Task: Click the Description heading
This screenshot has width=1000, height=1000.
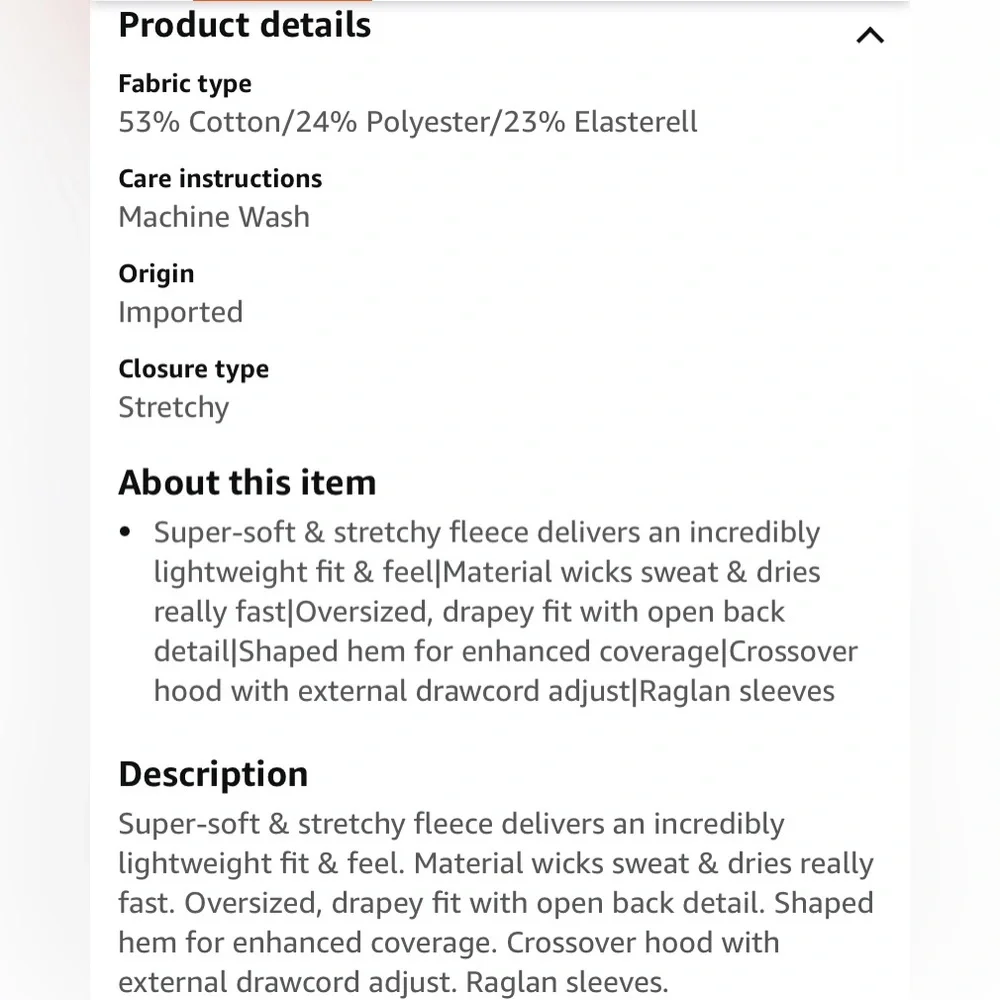Action: (x=213, y=774)
